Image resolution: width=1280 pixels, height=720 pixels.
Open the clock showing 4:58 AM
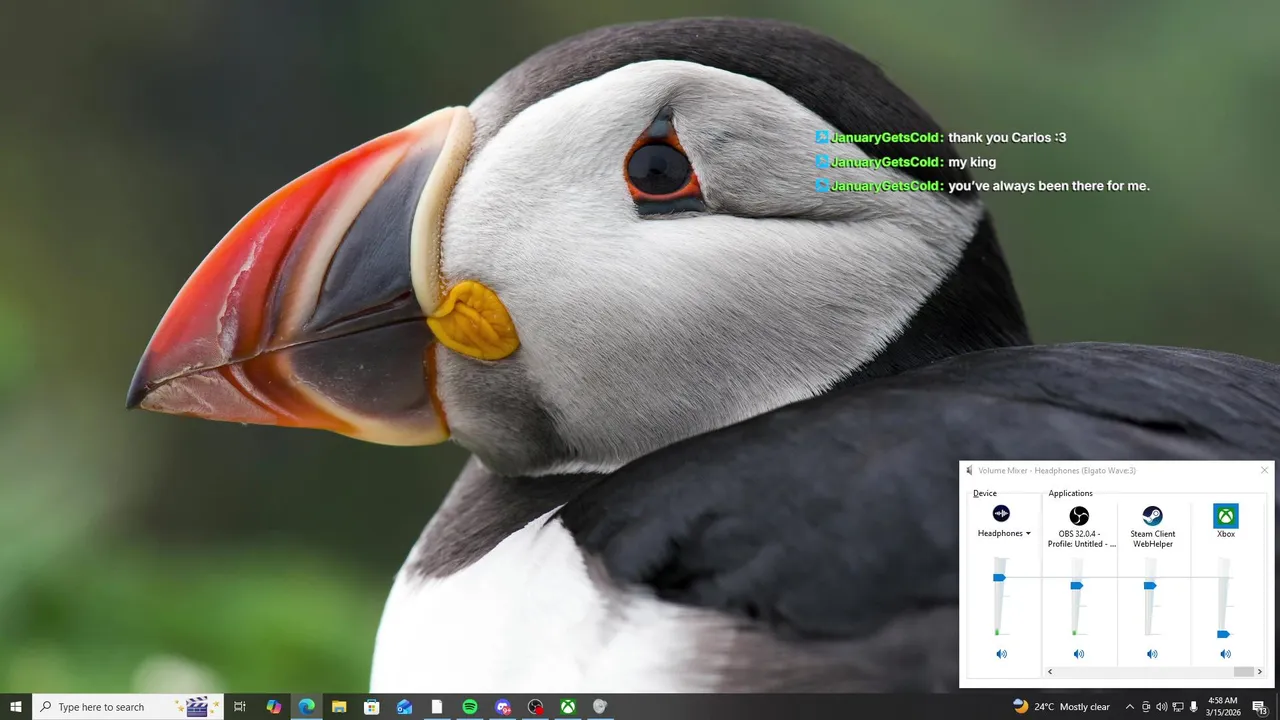1222,707
